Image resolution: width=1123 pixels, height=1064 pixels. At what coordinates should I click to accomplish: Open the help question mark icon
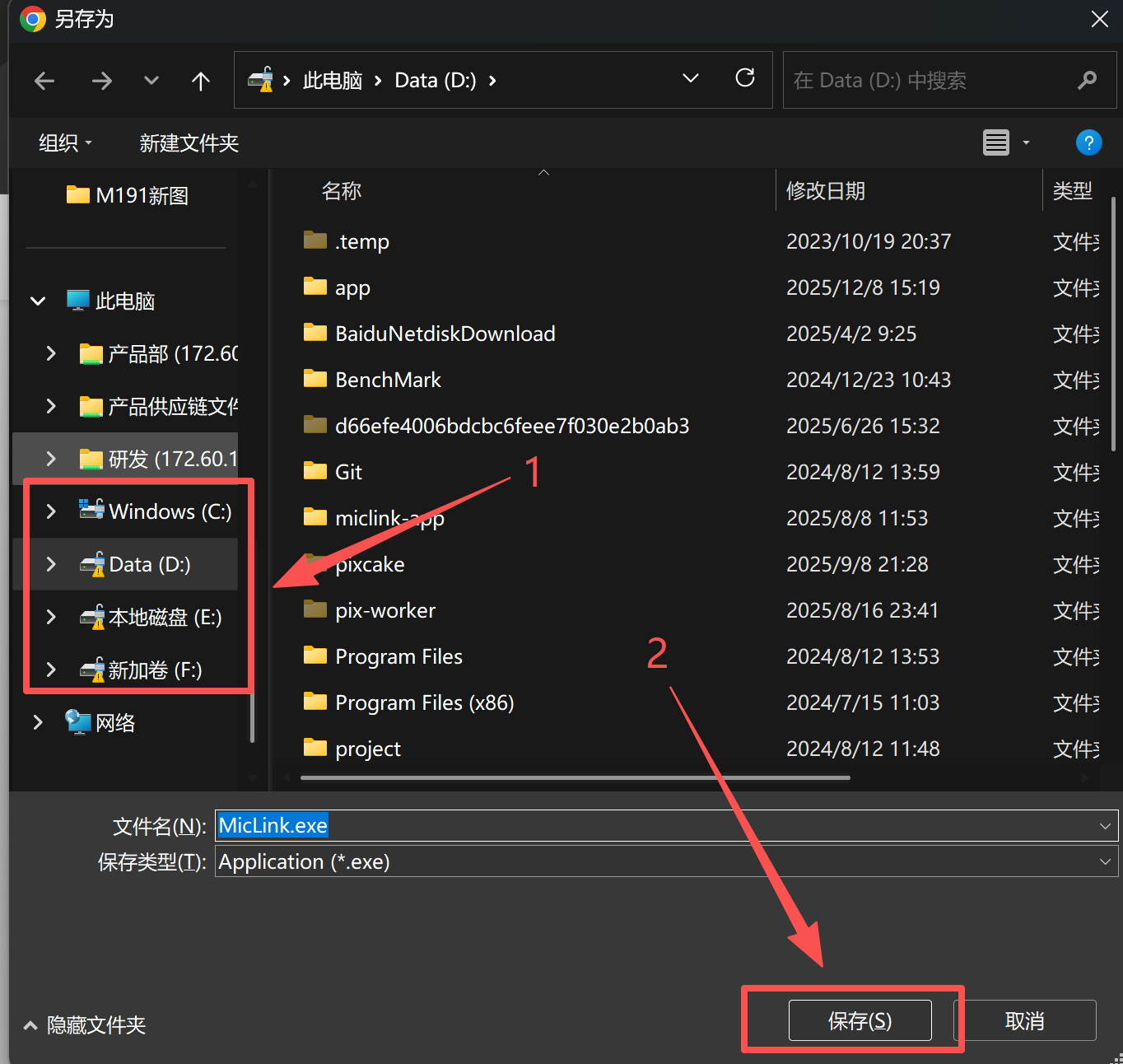pyautogui.click(x=1088, y=142)
